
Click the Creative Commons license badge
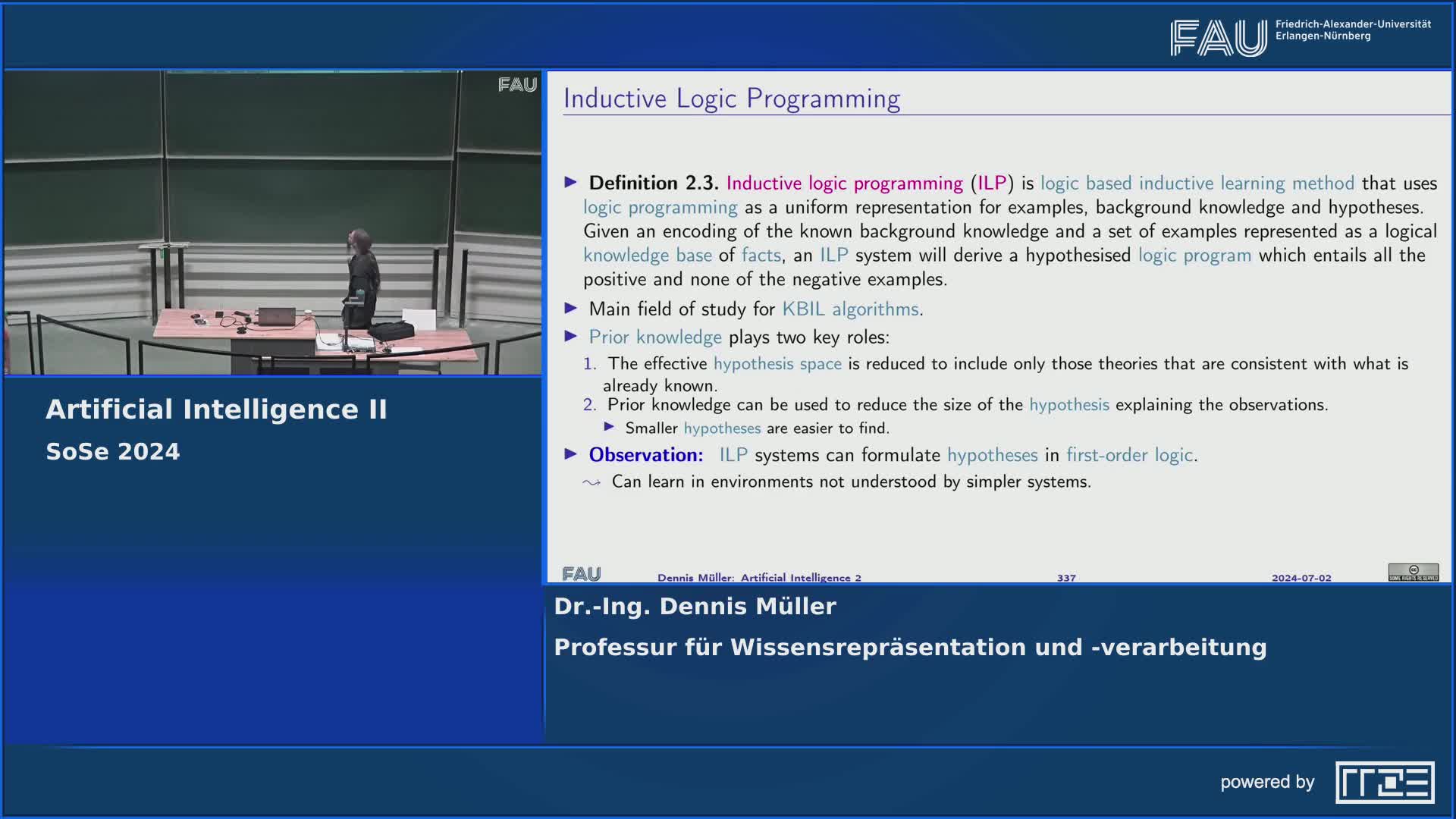click(1413, 572)
